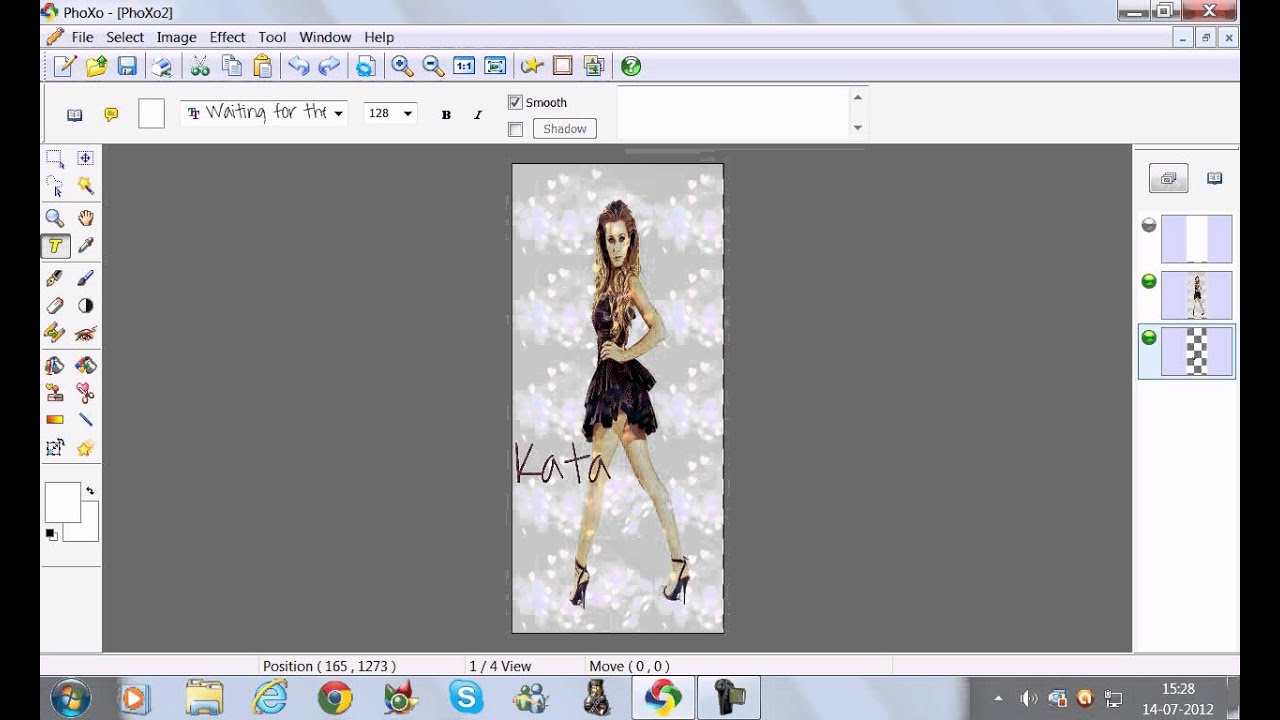
Task: Hide the layer showing the woman thumbnail
Action: point(1149,282)
